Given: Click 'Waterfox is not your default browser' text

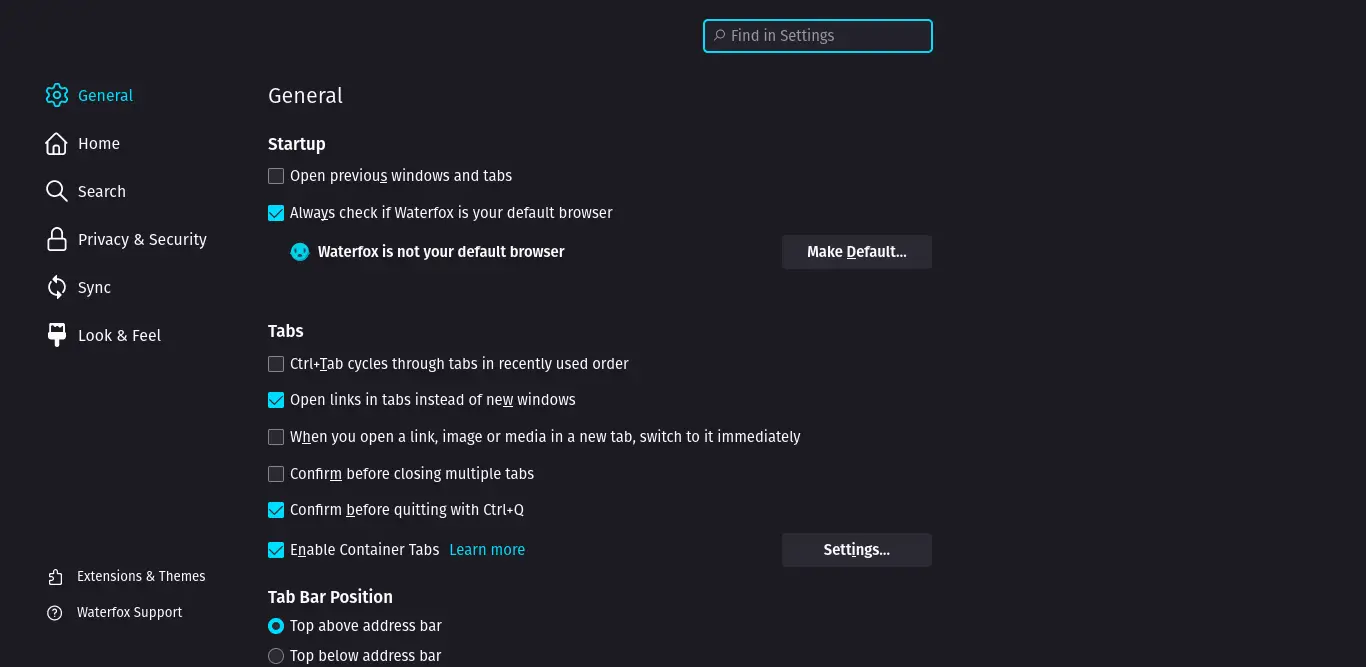Looking at the screenshot, I should [x=441, y=252].
